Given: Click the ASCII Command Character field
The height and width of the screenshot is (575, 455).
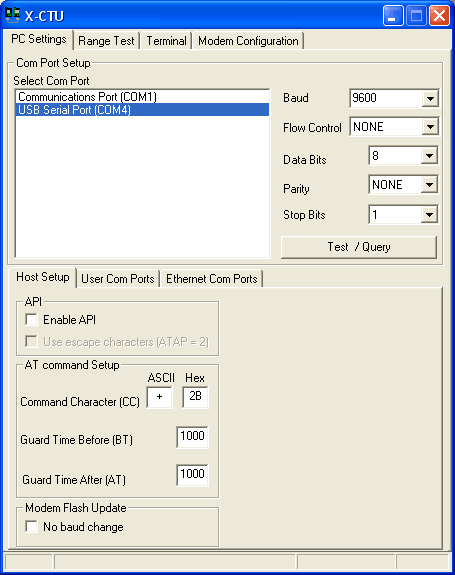Looking at the screenshot, I should tap(159, 397).
